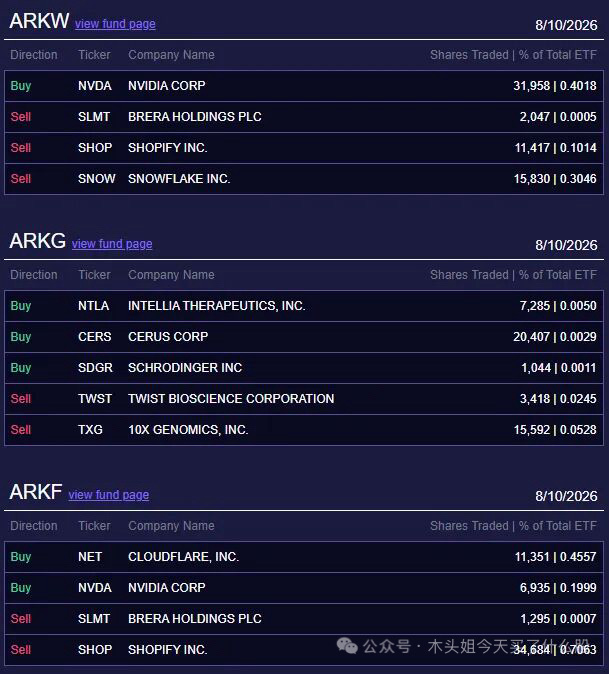Image resolution: width=609 pixels, height=674 pixels.
Task: Click the Direction column header in ARKW
Action: (34, 55)
